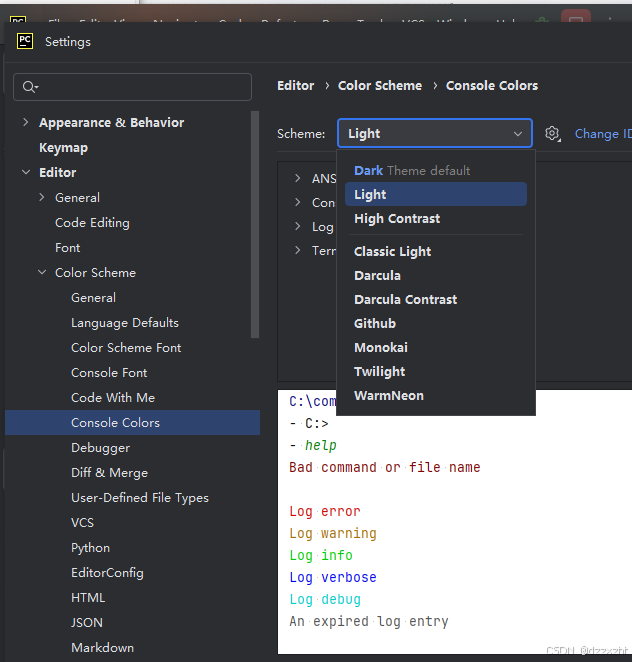Open Diff & Merge colors
Image resolution: width=632 pixels, height=662 pixels.
click(109, 473)
